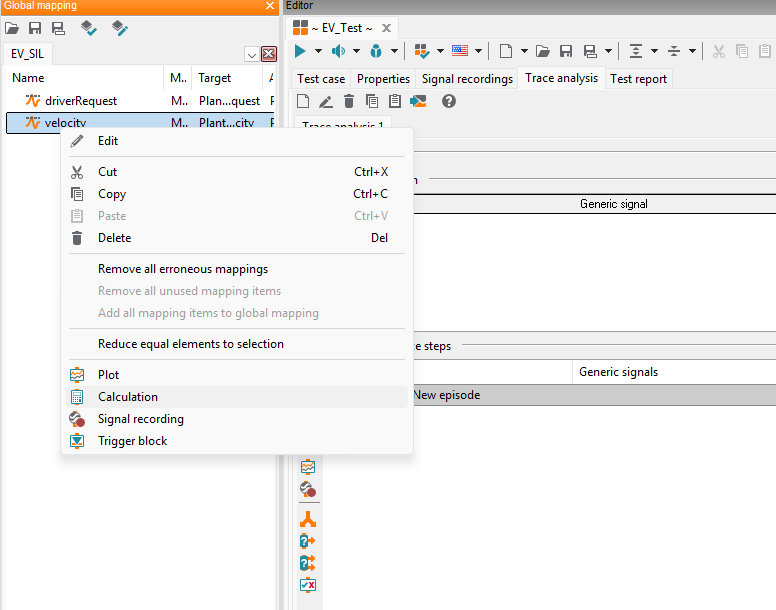Switch to the Test report tab

pos(638,79)
